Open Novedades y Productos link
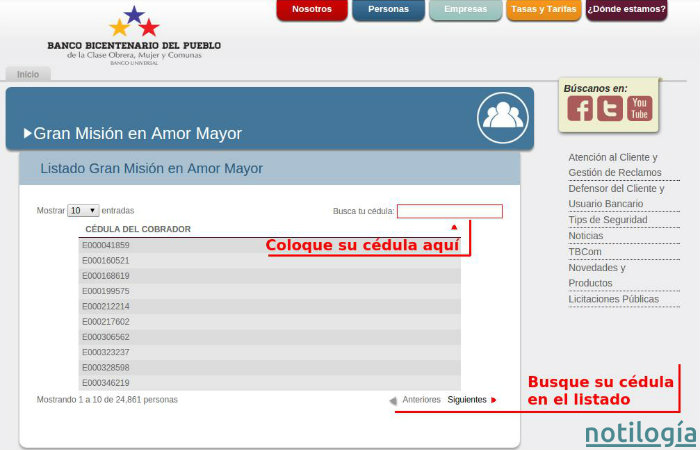 pos(597,275)
